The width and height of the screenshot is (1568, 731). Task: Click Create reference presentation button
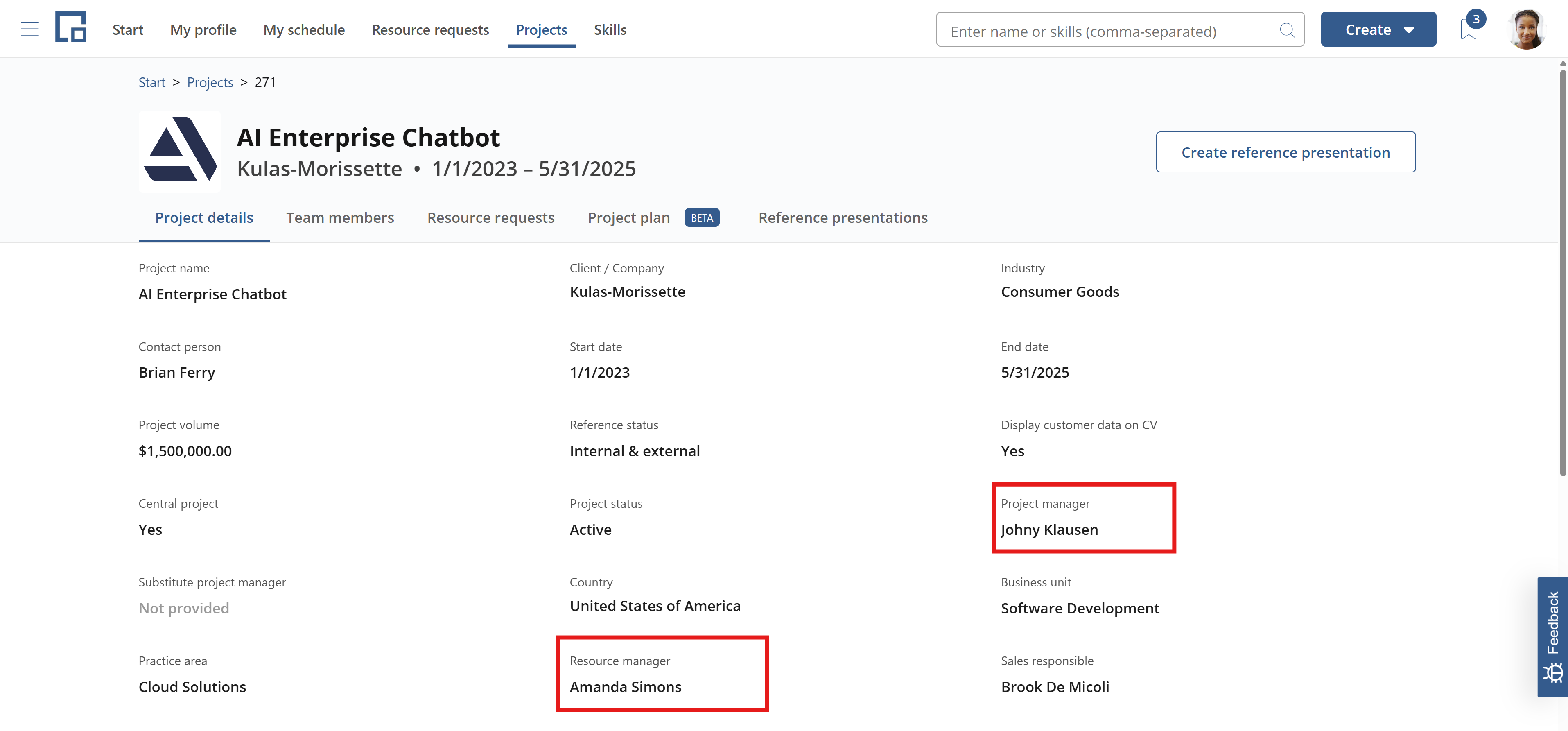click(x=1286, y=152)
